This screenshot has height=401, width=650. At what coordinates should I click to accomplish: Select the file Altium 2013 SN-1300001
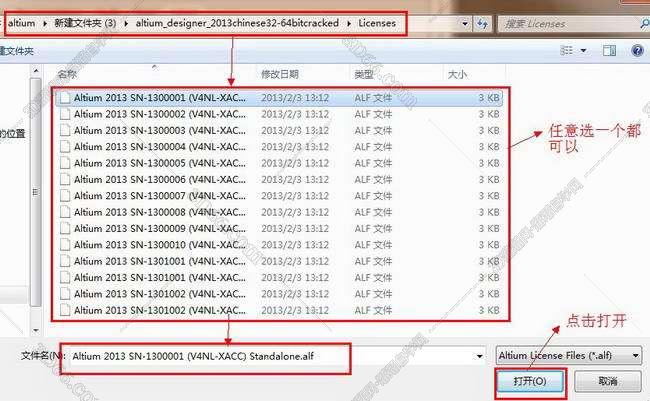pyautogui.click(x=279, y=98)
